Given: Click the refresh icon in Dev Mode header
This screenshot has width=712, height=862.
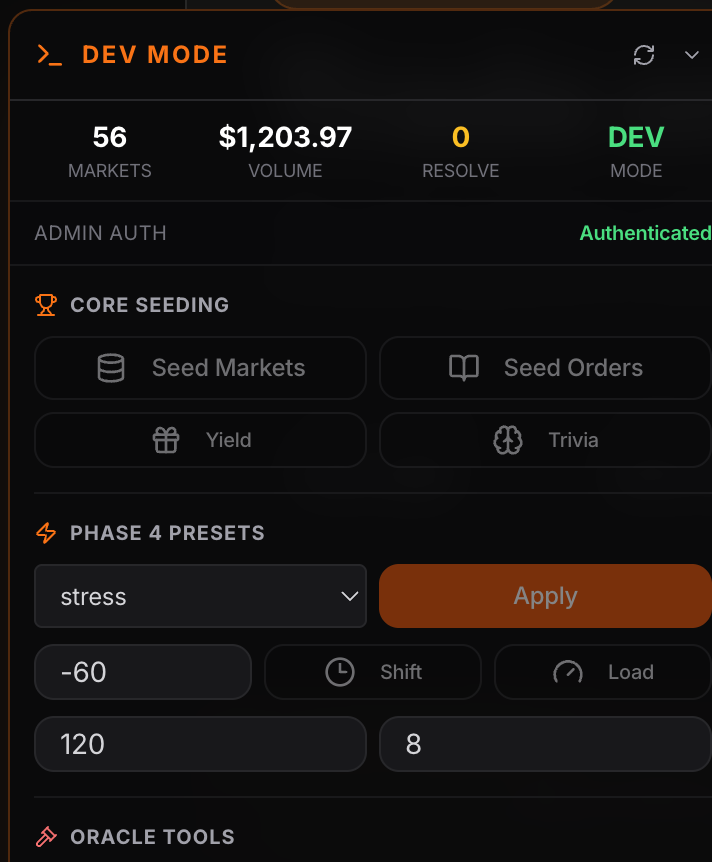Looking at the screenshot, I should click(644, 55).
